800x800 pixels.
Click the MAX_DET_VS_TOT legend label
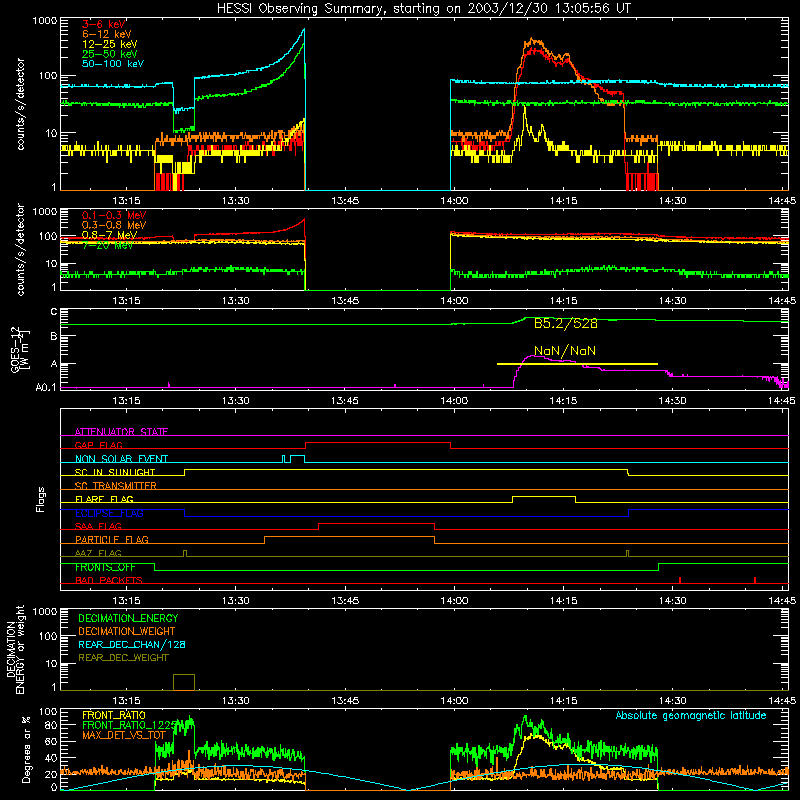coord(124,735)
